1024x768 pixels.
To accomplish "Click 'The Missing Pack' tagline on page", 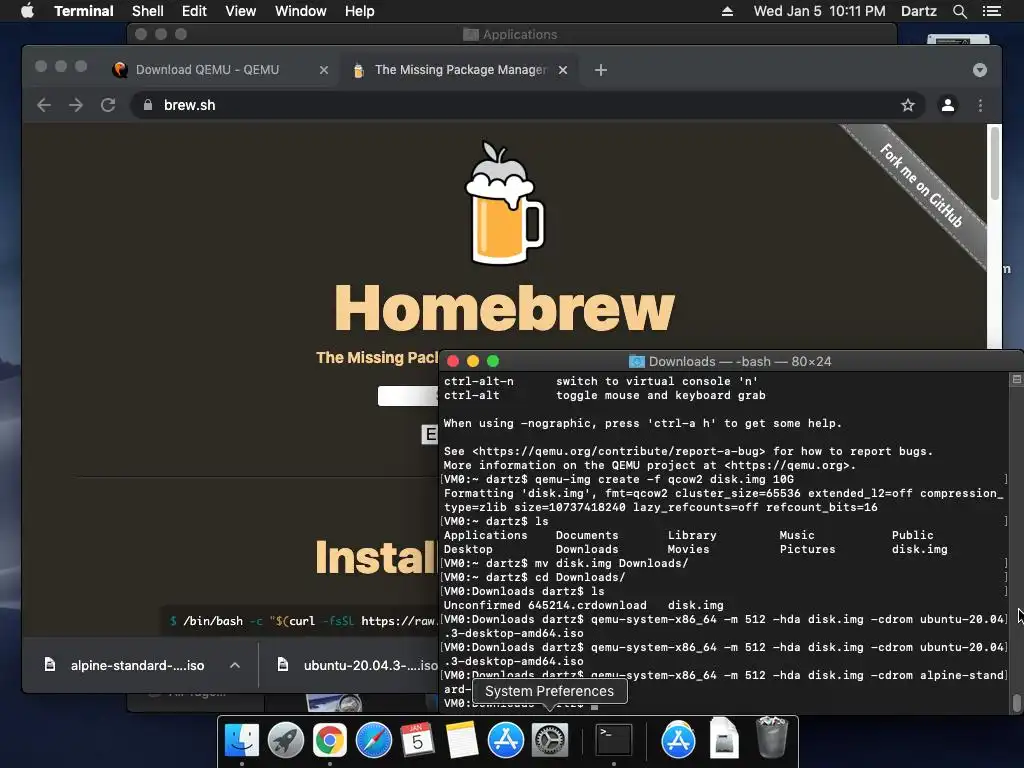I will pos(377,358).
